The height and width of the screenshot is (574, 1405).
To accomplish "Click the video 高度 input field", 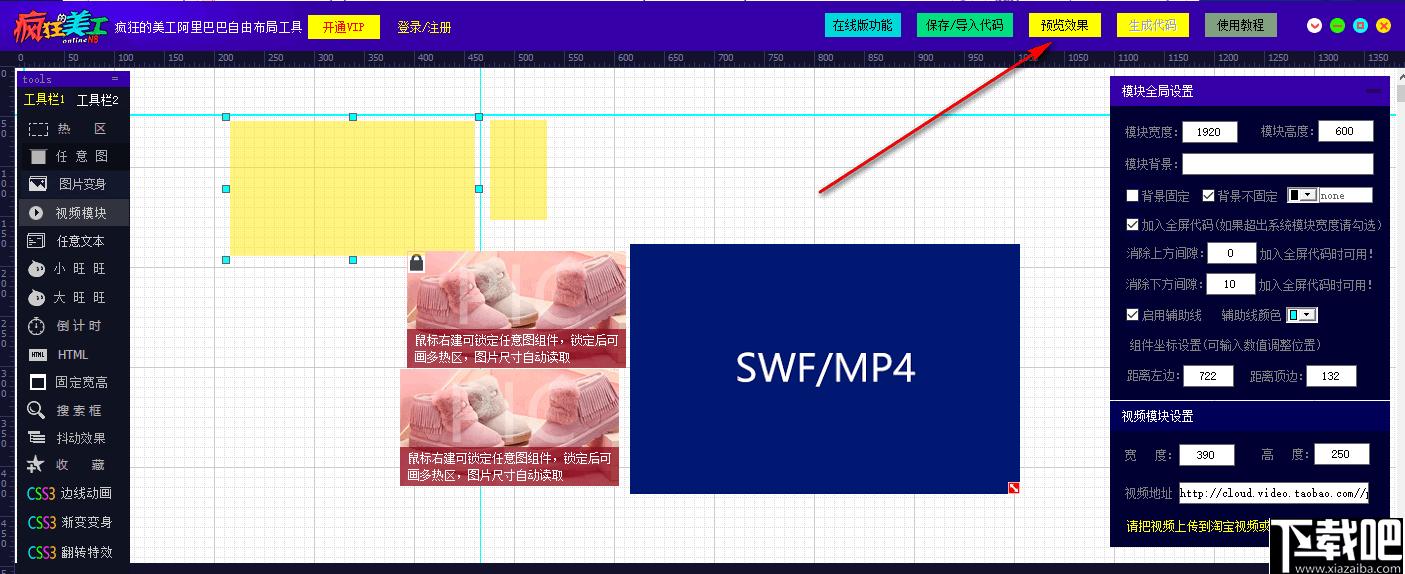I will tap(1341, 454).
